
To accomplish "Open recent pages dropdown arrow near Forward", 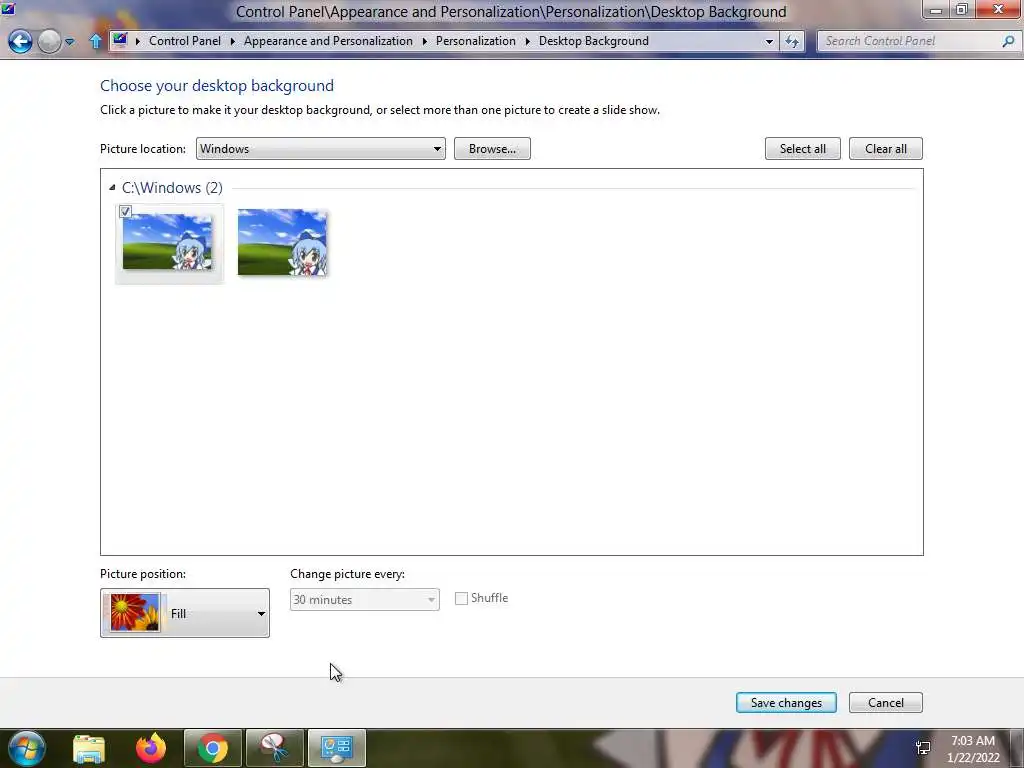I will [x=69, y=42].
